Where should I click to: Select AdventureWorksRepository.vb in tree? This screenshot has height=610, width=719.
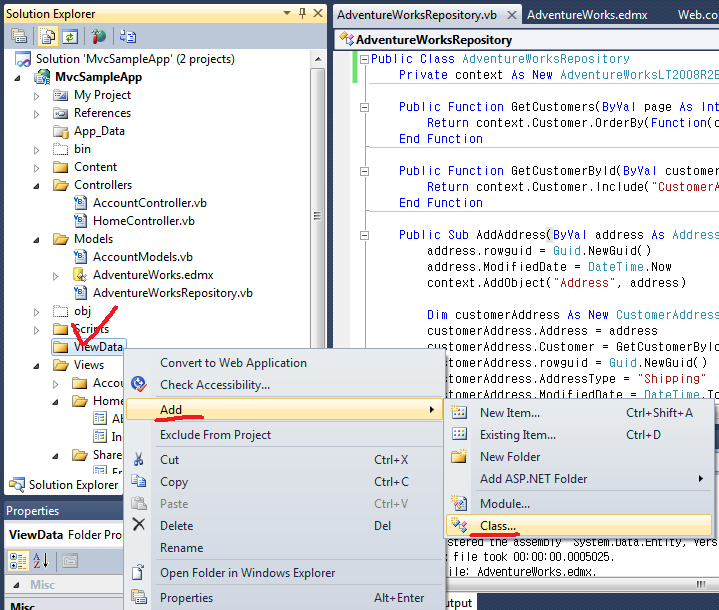[172, 293]
